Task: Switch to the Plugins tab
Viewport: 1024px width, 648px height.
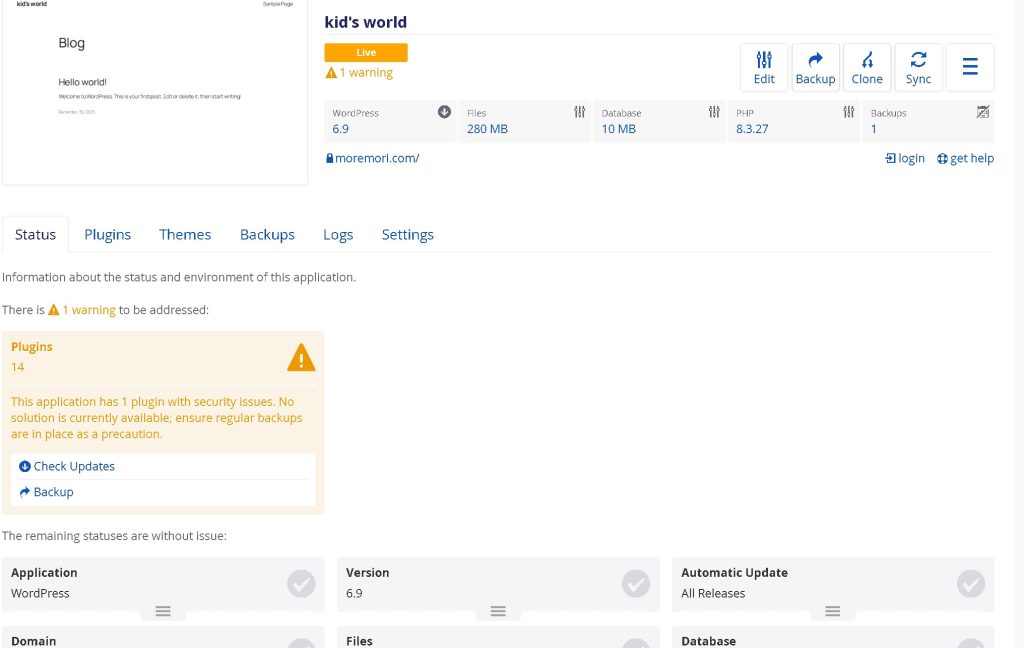Action: pos(107,234)
